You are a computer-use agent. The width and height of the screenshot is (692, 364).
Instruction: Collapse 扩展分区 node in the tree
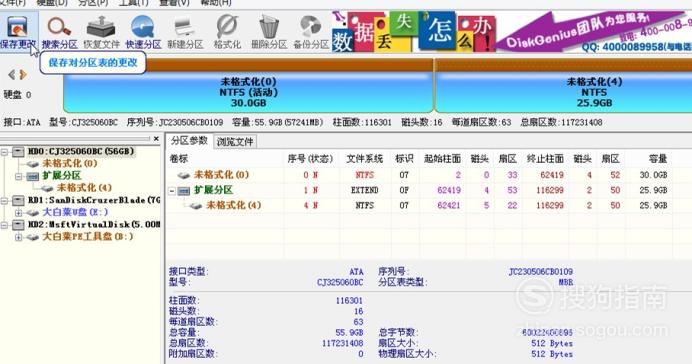[x=19, y=176]
